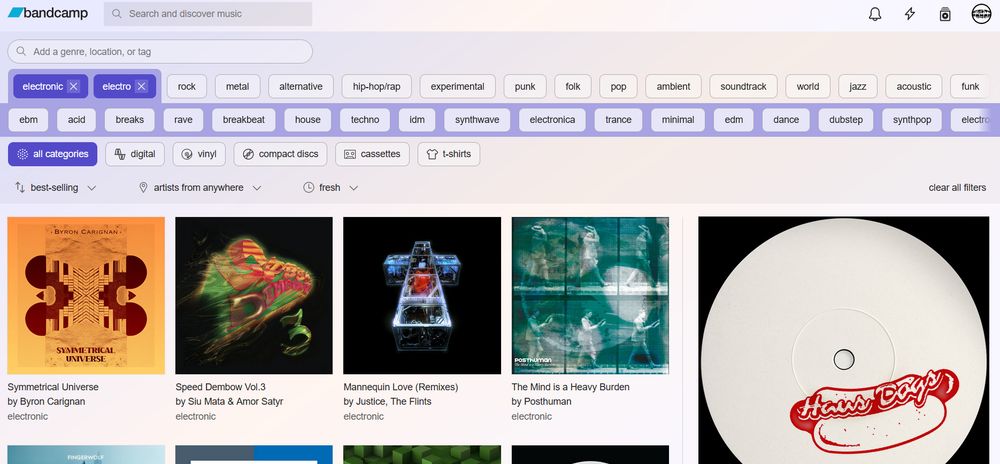This screenshot has width=1000, height=464.
Task: Choose the edm subgenre tag
Action: tap(733, 120)
